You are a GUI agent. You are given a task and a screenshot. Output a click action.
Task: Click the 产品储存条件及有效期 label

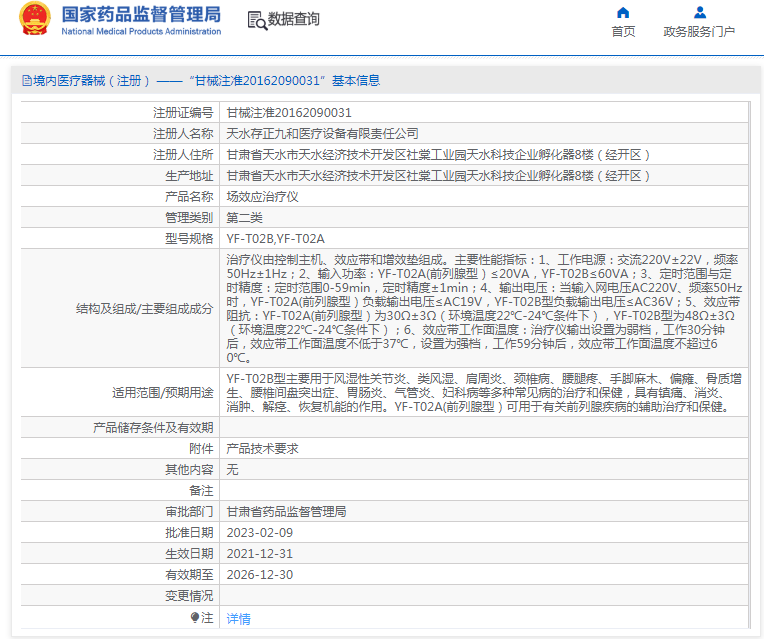[153, 427]
